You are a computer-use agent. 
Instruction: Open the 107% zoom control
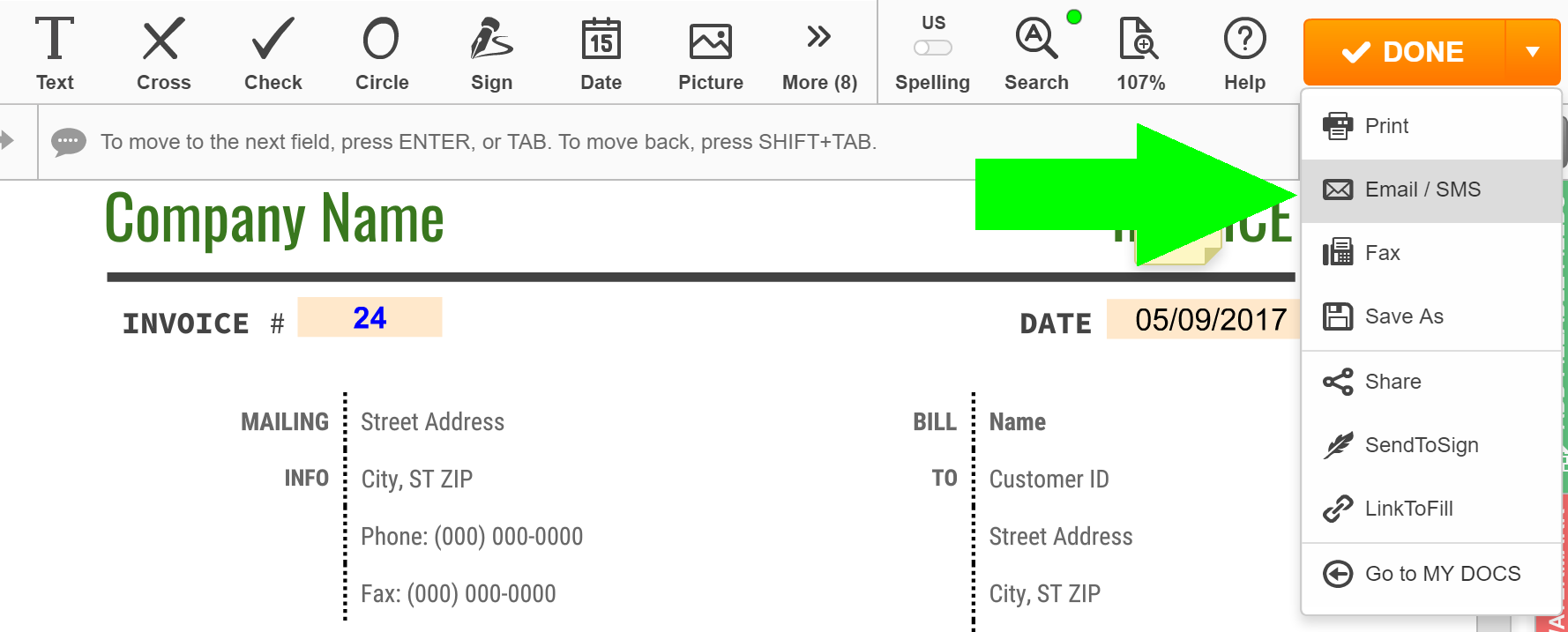tap(1140, 54)
